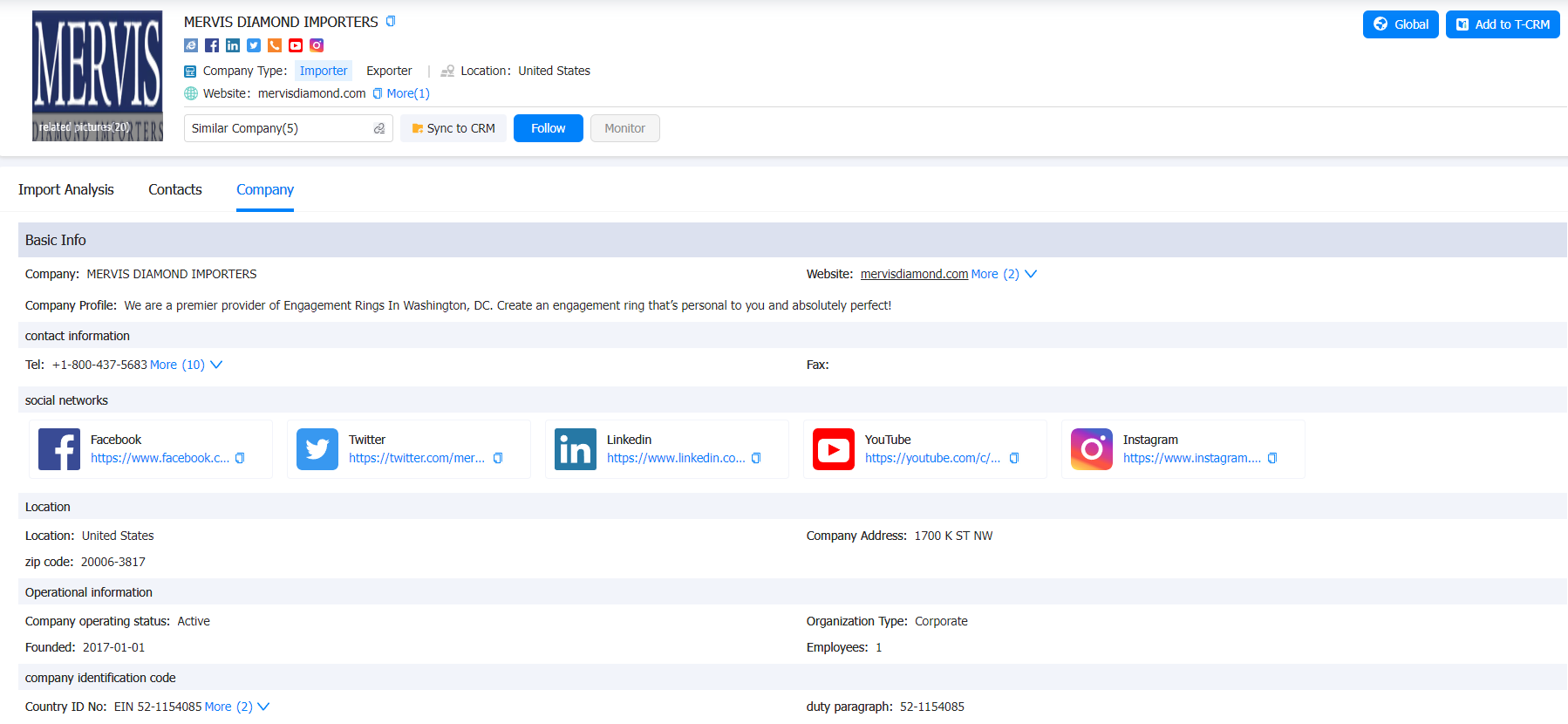
Task: Show More(1) websites in header
Action: [408, 93]
